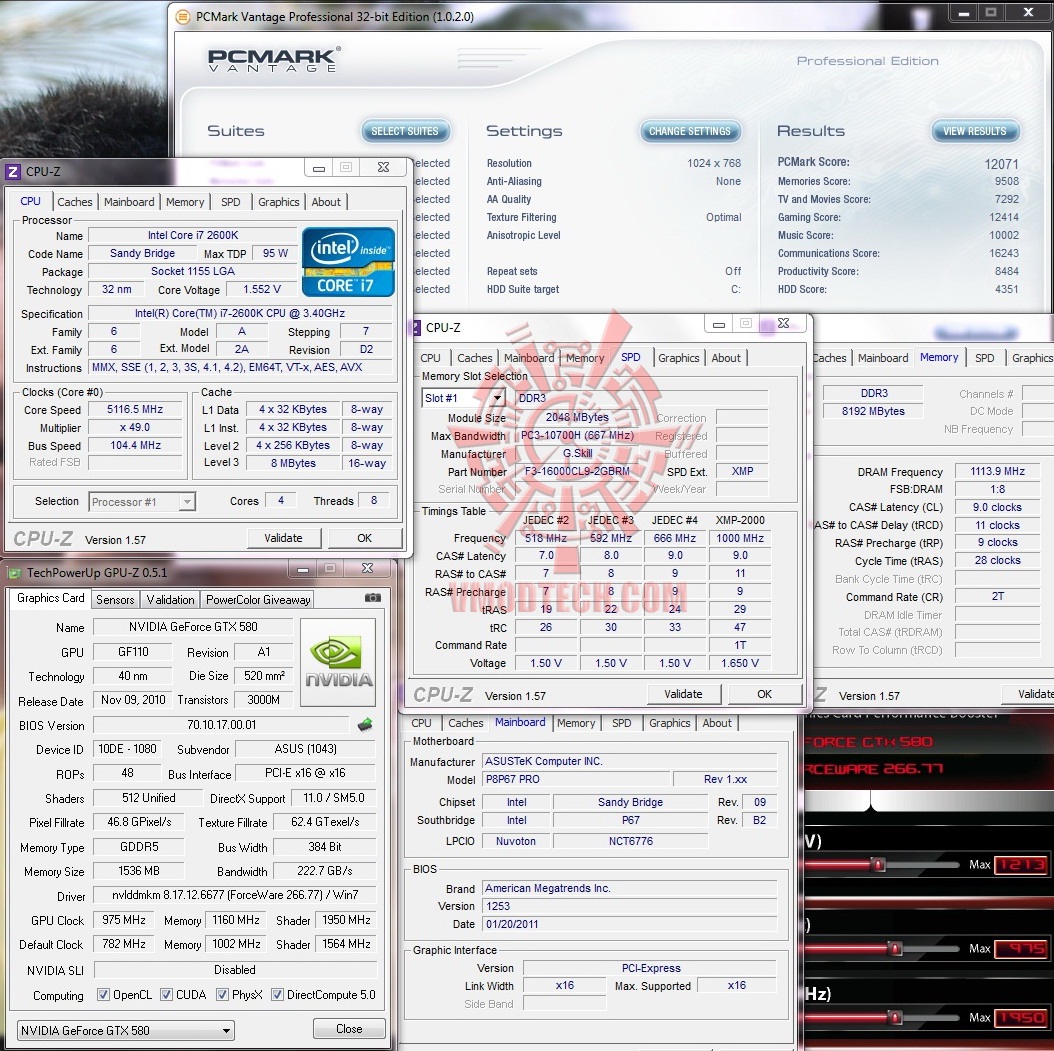Screen dimensions: 1054x1051
Task: Click the Memory Size 1536 MB value
Action: (x=138, y=871)
